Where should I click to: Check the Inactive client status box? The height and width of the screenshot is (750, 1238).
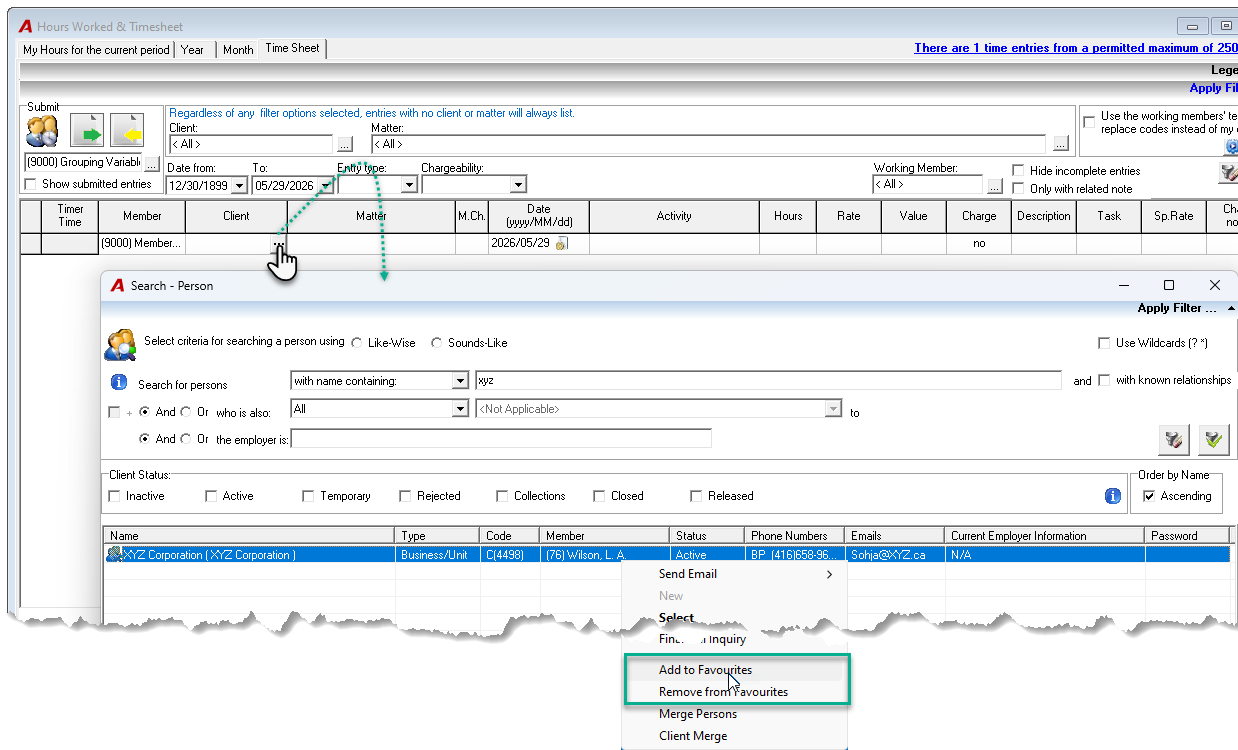(x=115, y=496)
